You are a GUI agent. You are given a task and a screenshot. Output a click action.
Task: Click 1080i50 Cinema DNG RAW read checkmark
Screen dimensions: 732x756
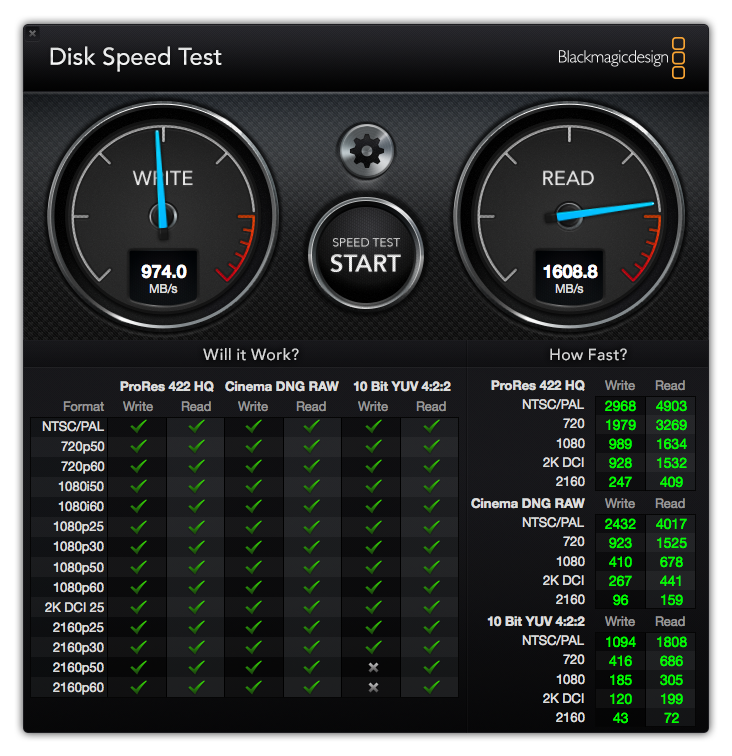[312, 486]
